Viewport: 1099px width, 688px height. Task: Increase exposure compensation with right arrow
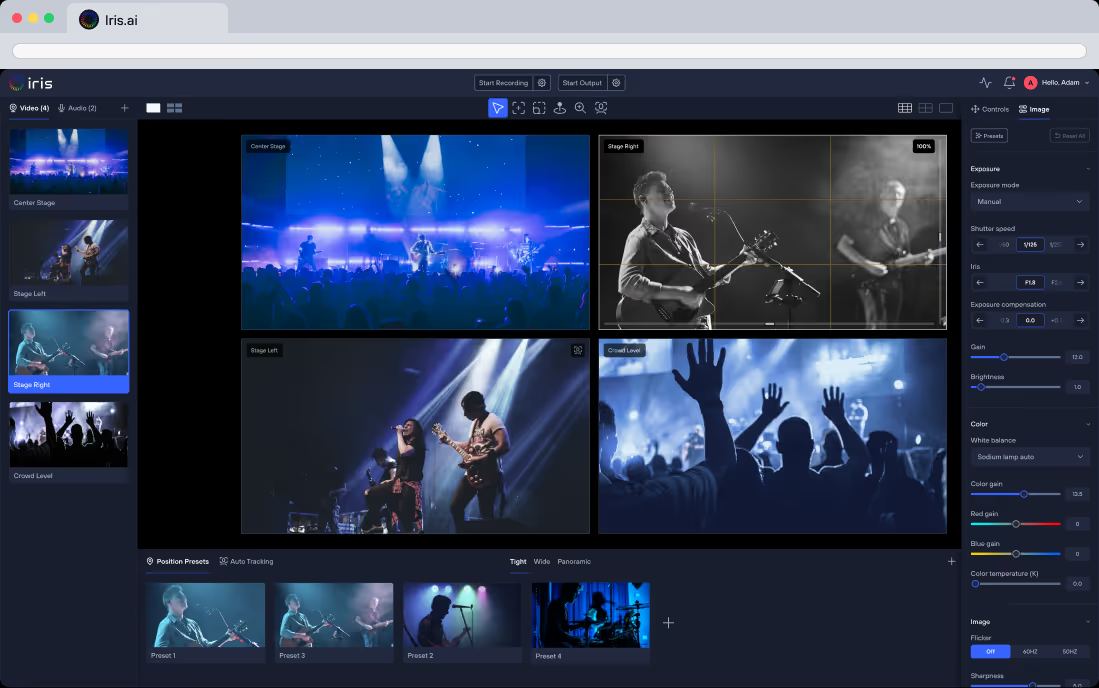[x=1080, y=320]
